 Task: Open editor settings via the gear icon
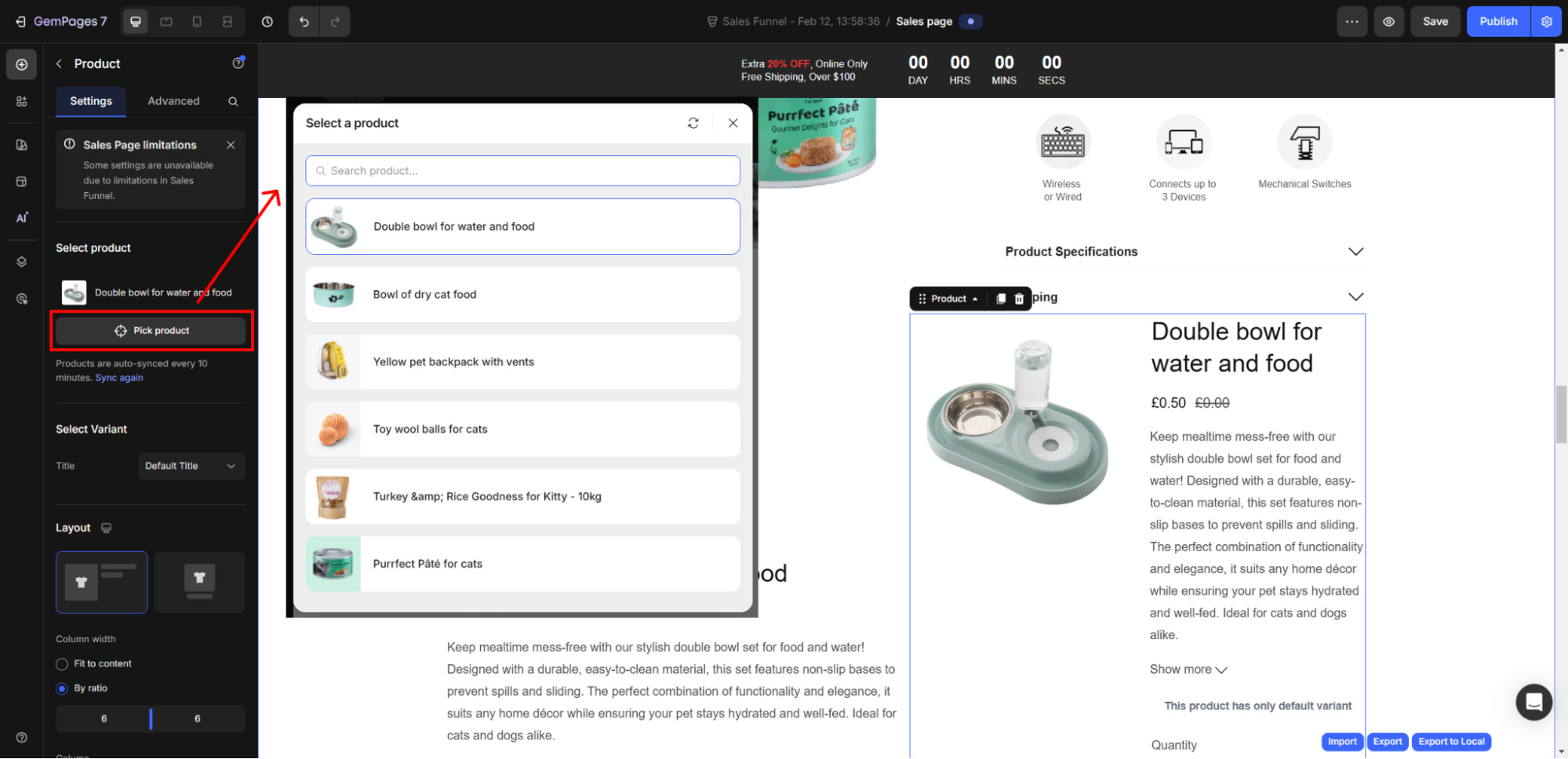pyautogui.click(x=1546, y=21)
